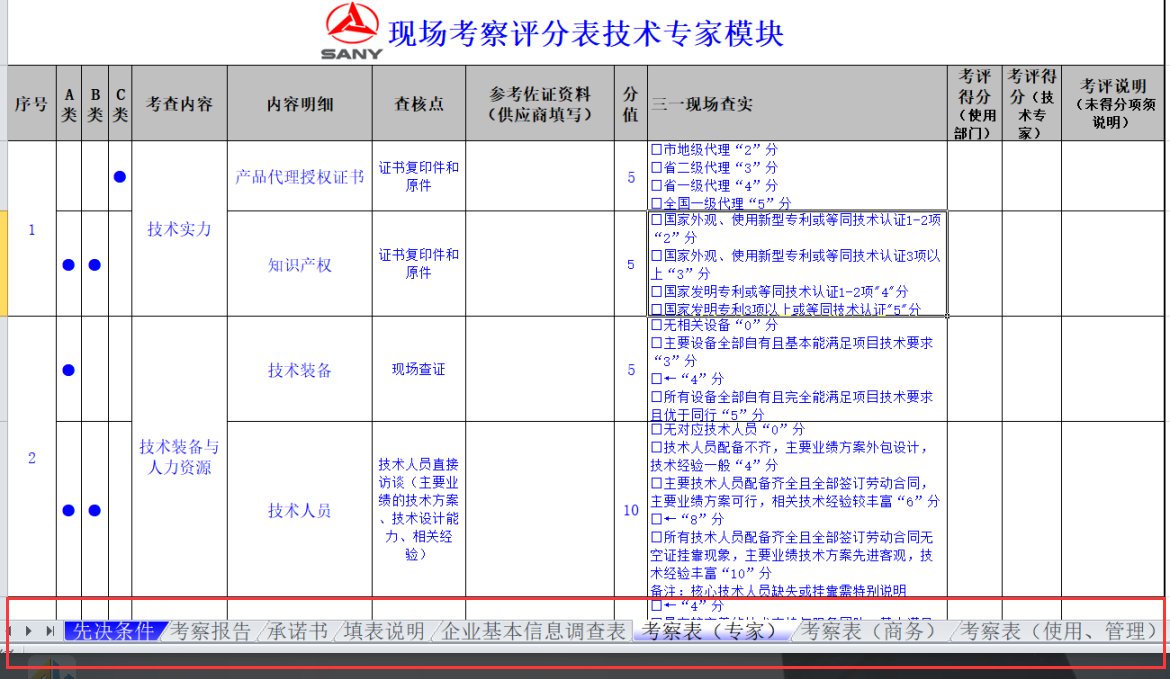The image size is (1170, 679).
Task: Select score 5 in the 技术装备 row
Action: (631, 370)
